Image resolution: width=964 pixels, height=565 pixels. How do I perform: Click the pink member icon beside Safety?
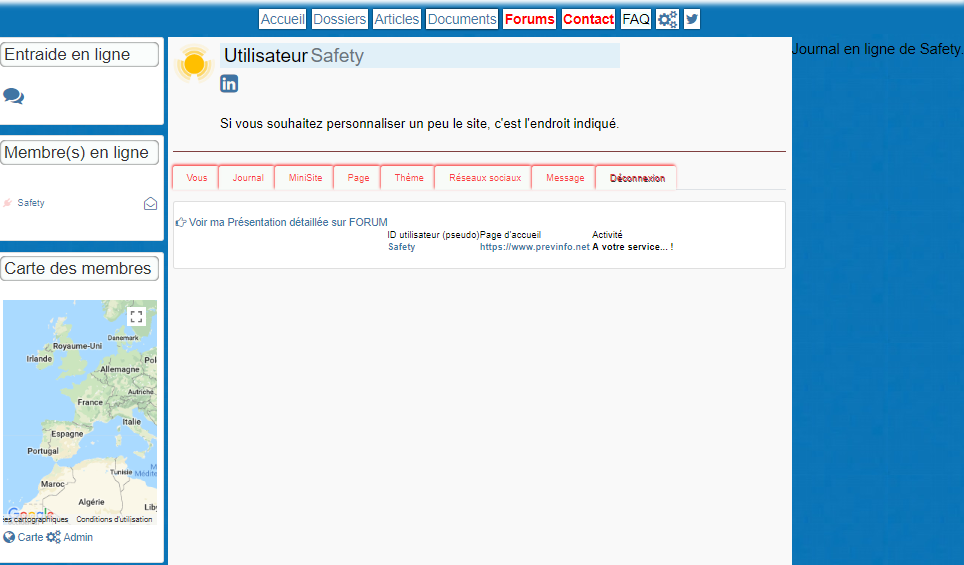click(x=7, y=203)
